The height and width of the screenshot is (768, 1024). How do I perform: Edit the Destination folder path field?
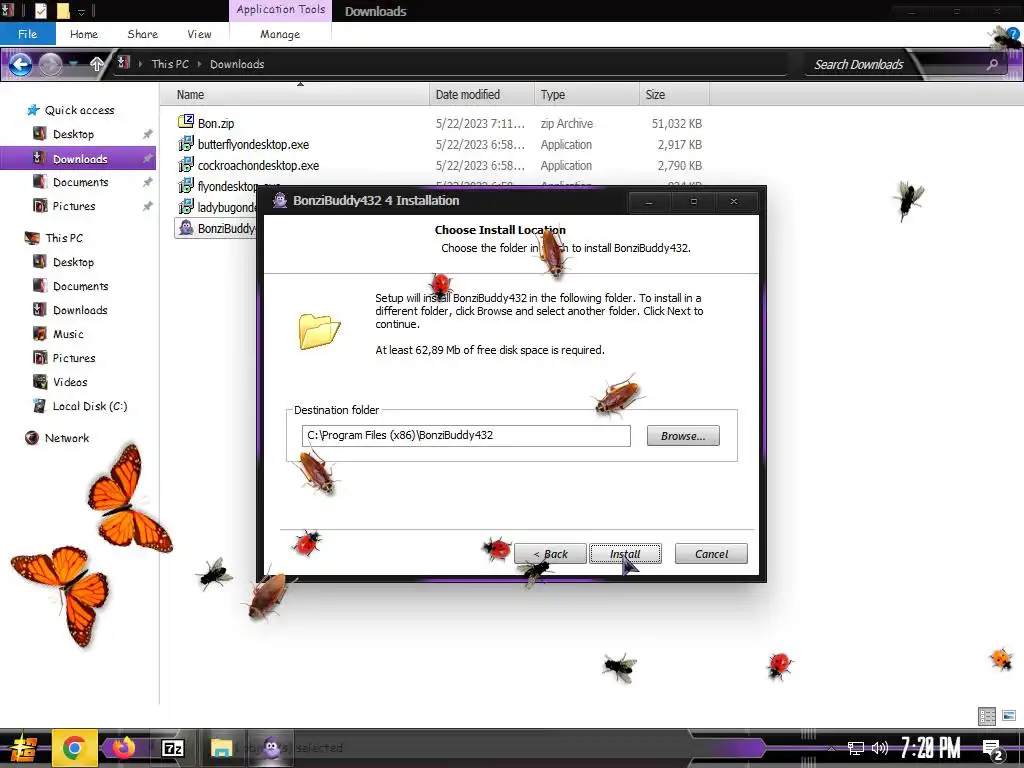pos(466,436)
